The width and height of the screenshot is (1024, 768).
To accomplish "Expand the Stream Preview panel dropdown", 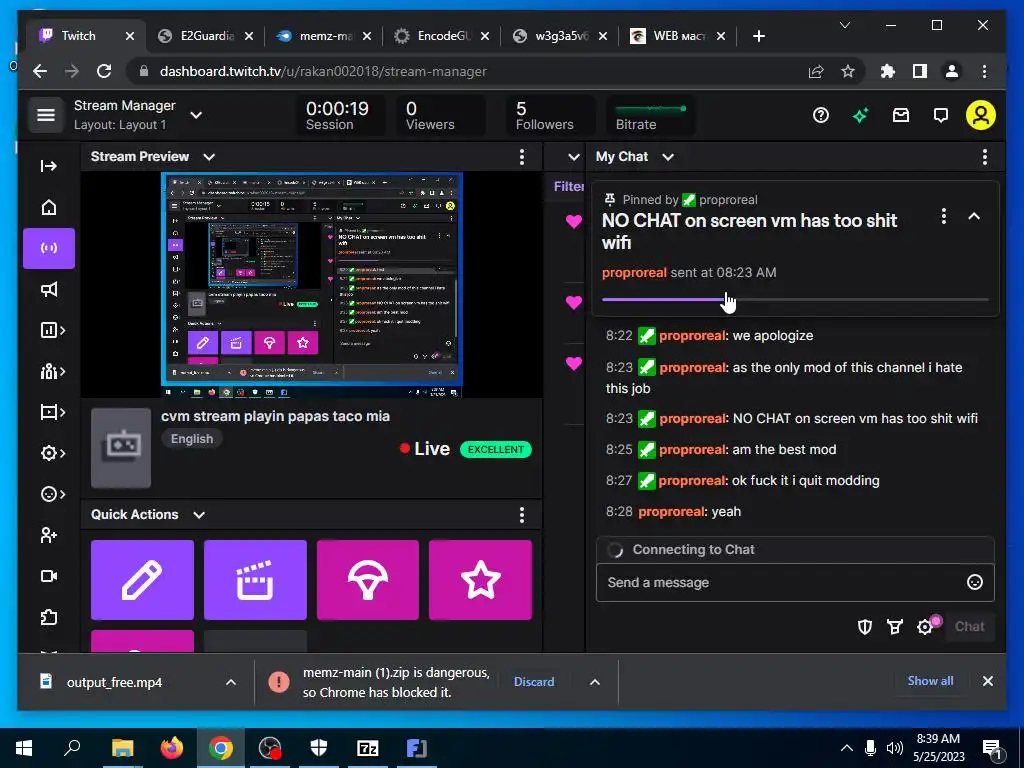I will tap(209, 157).
